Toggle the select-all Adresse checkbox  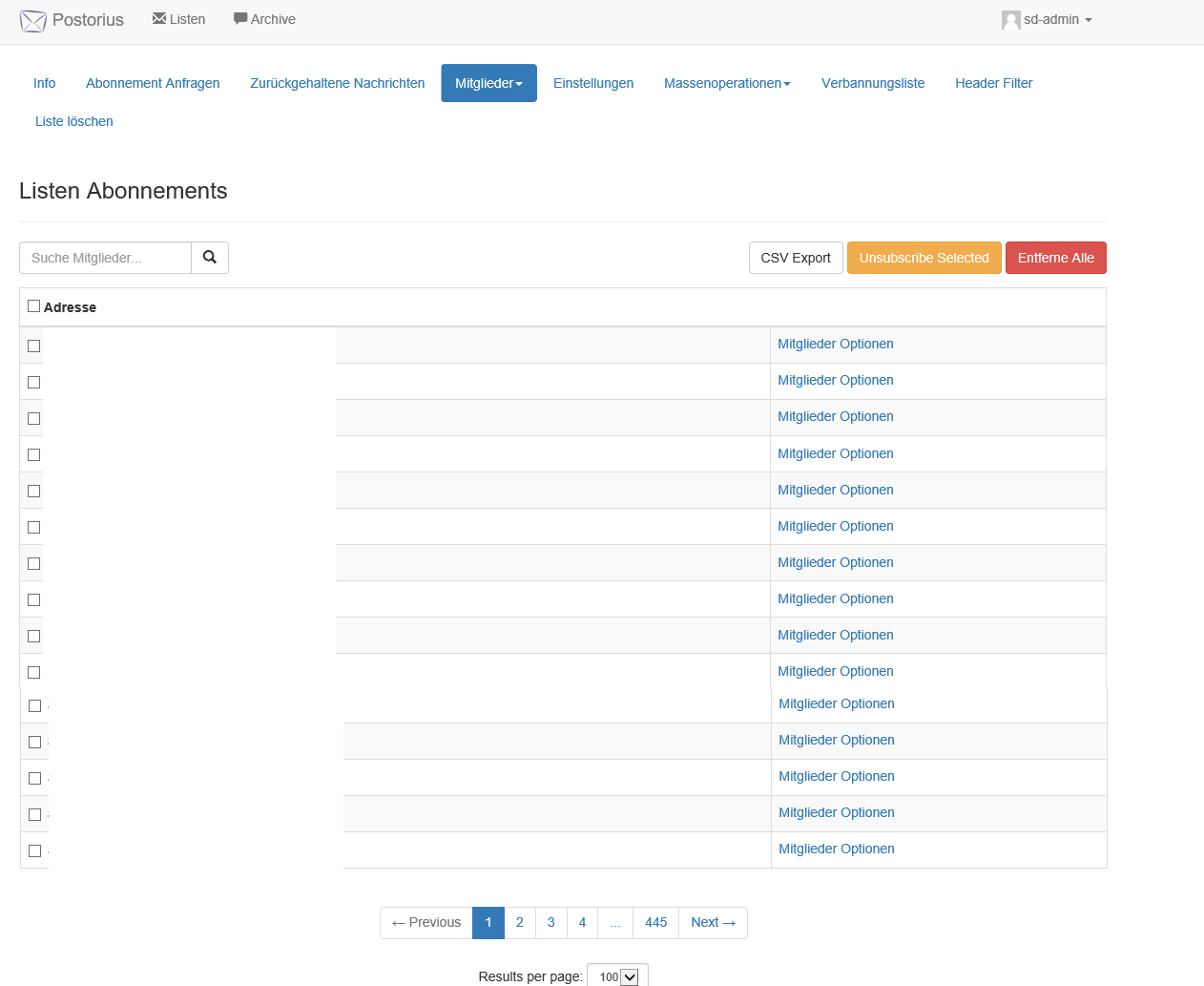click(x=34, y=306)
